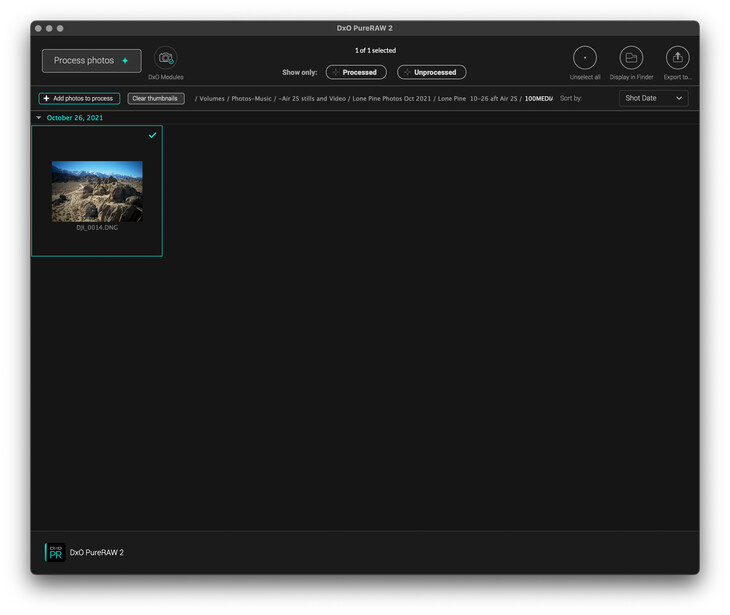Collapse the October 26, 2021 group

coord(39,118)
